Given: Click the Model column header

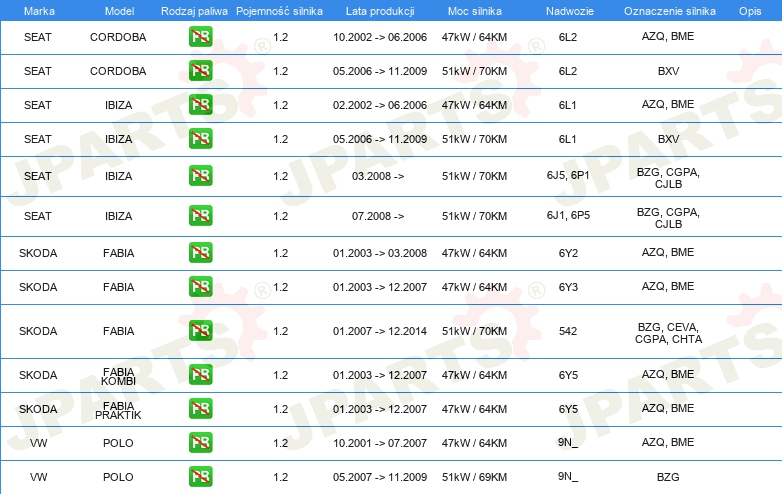Looking at the screenshot, I should [x=118, y=9].
